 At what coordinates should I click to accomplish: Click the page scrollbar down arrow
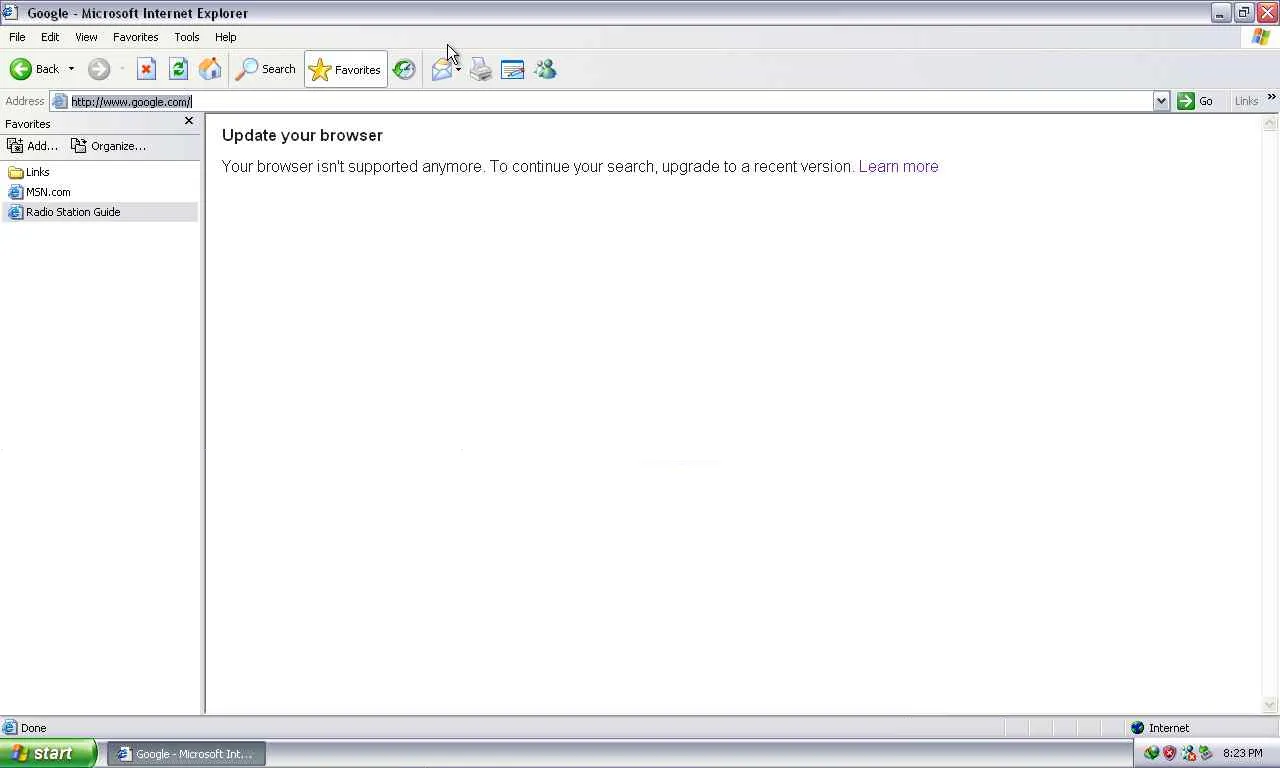pyautogui.click(x=1270, y=705)
